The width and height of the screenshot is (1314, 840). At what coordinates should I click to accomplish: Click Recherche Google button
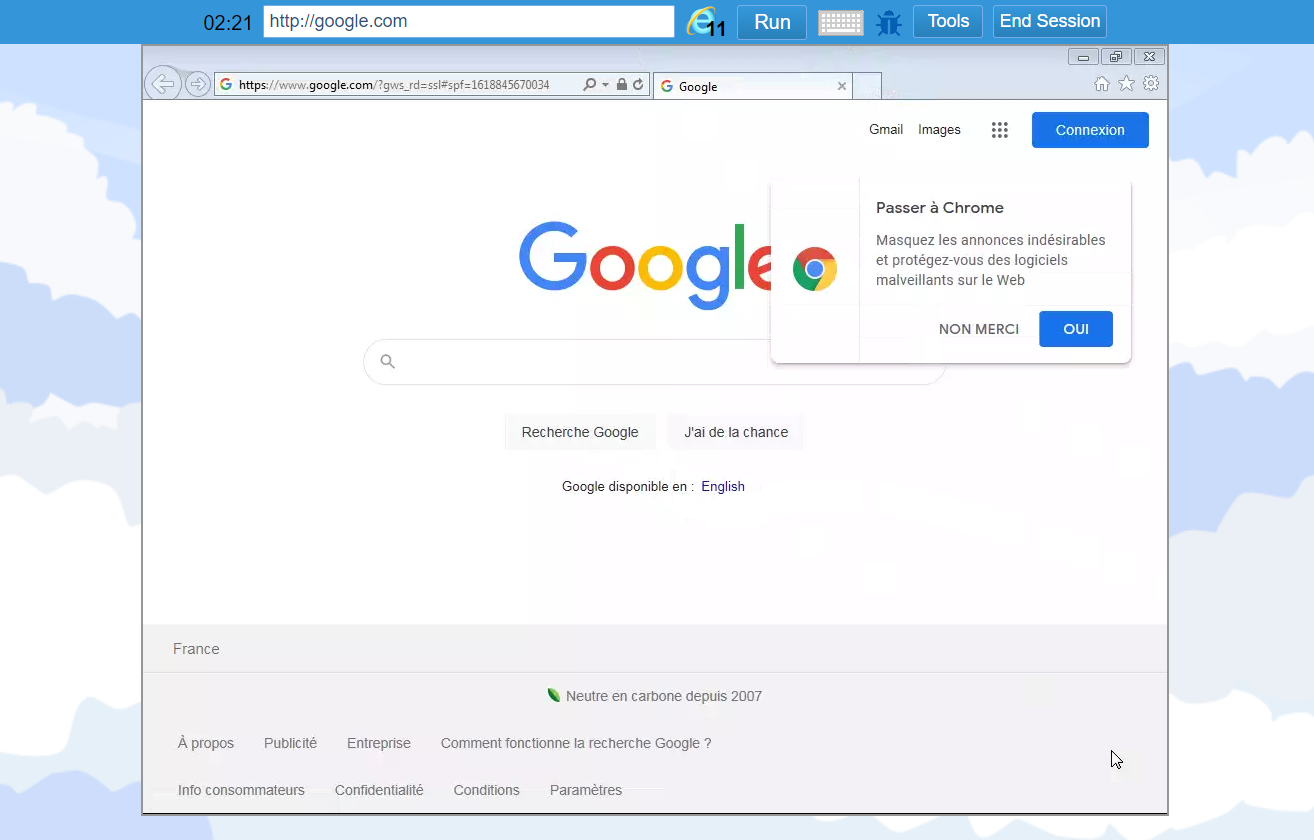pos(580,432)
